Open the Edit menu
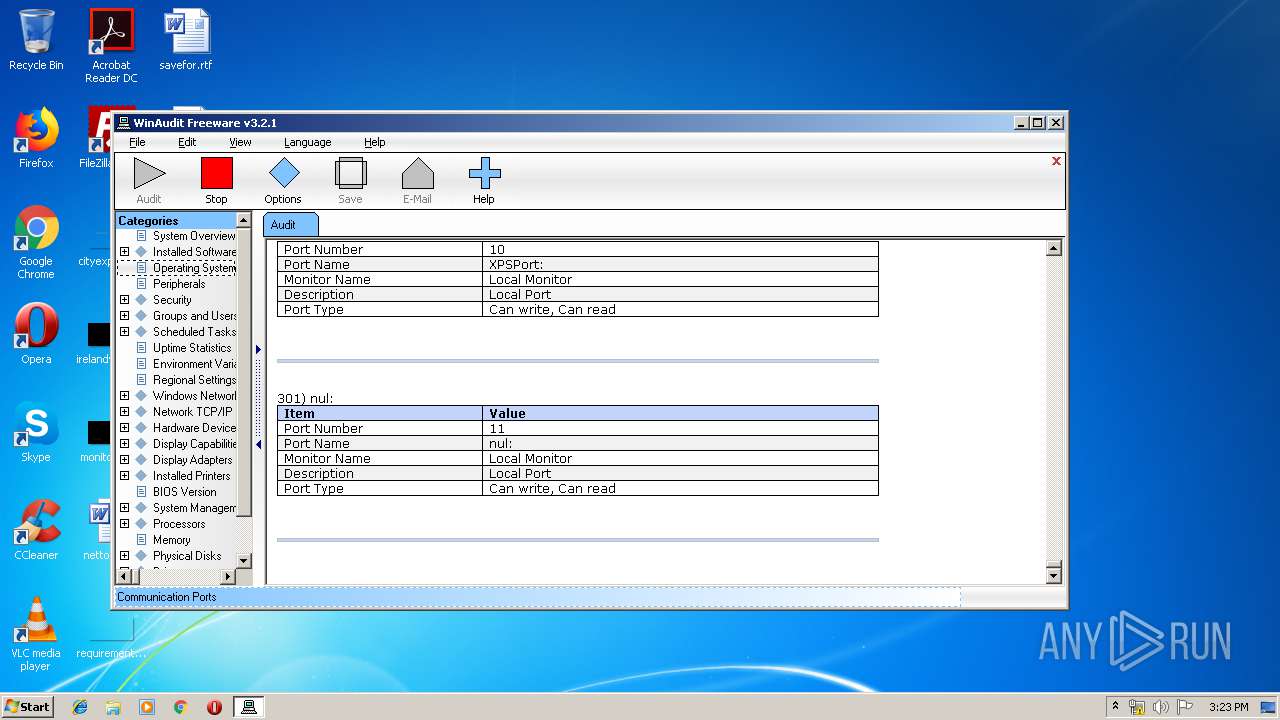The width and height of the screenshot is (1280, 720). [187, 142]
